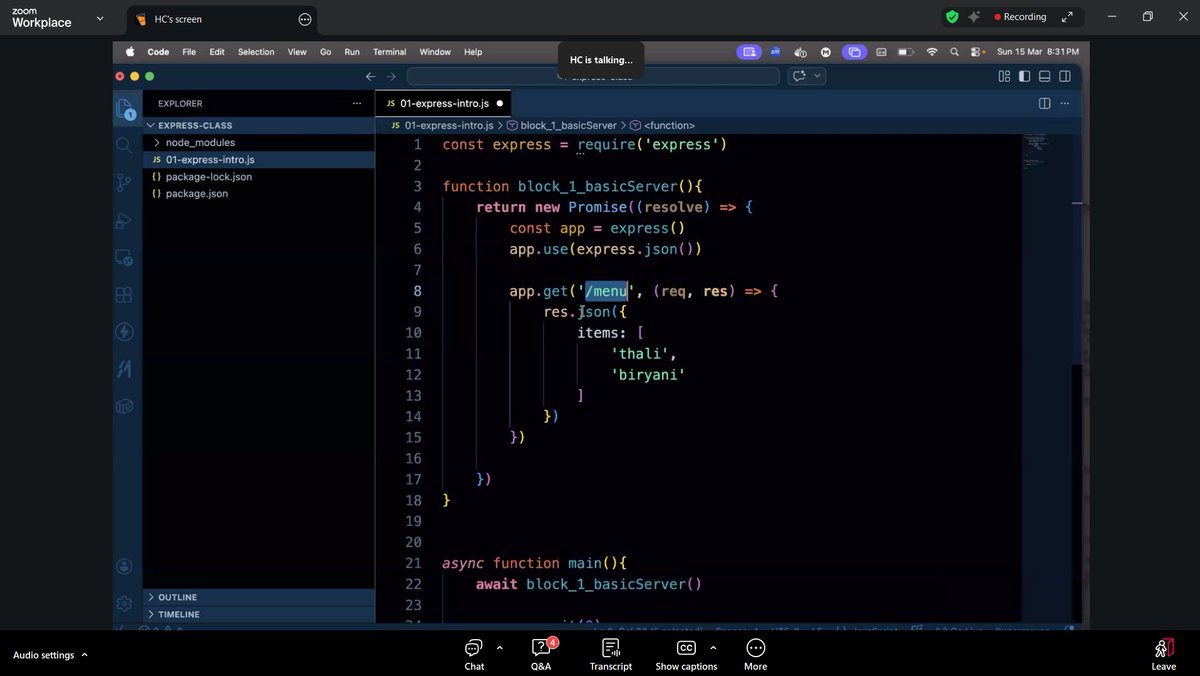Open Spotlight search in macOS menu bar
Screen dimensions: 1200x676
(x=955, y=52)
